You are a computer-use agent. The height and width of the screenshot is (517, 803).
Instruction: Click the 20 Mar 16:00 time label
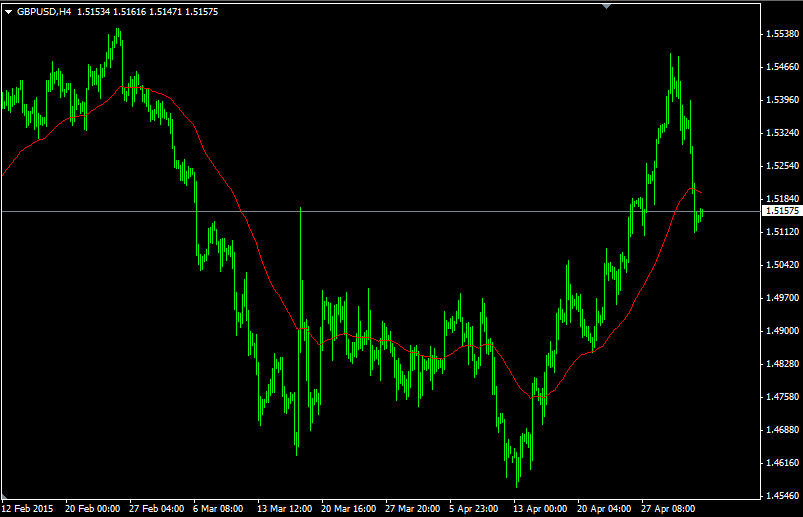click(349, 509)
